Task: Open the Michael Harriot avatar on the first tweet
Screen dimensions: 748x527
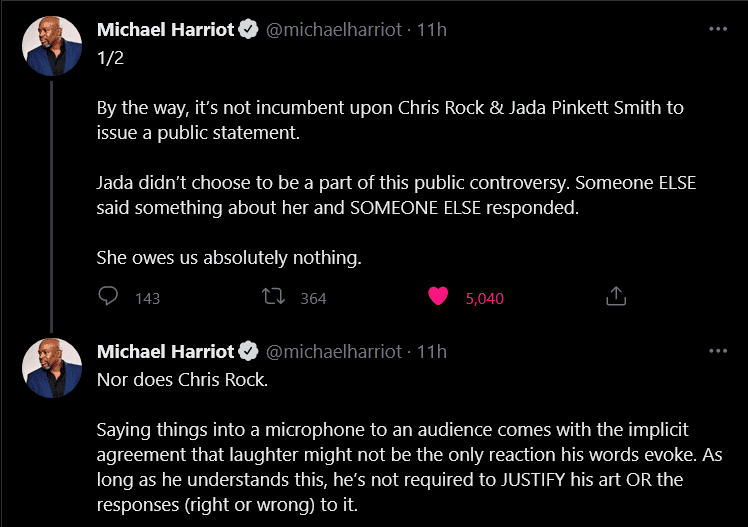Action: pos(53,48)
